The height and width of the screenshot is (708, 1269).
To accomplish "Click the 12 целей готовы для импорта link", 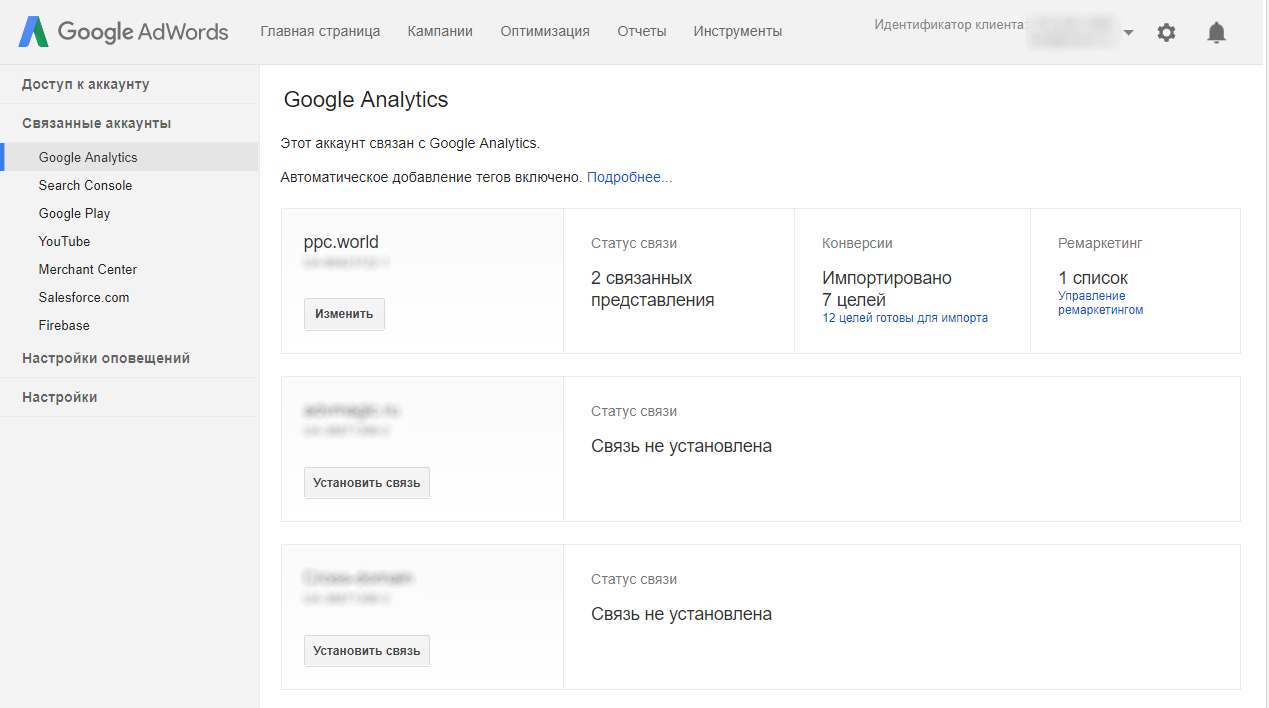I will 905,318.
